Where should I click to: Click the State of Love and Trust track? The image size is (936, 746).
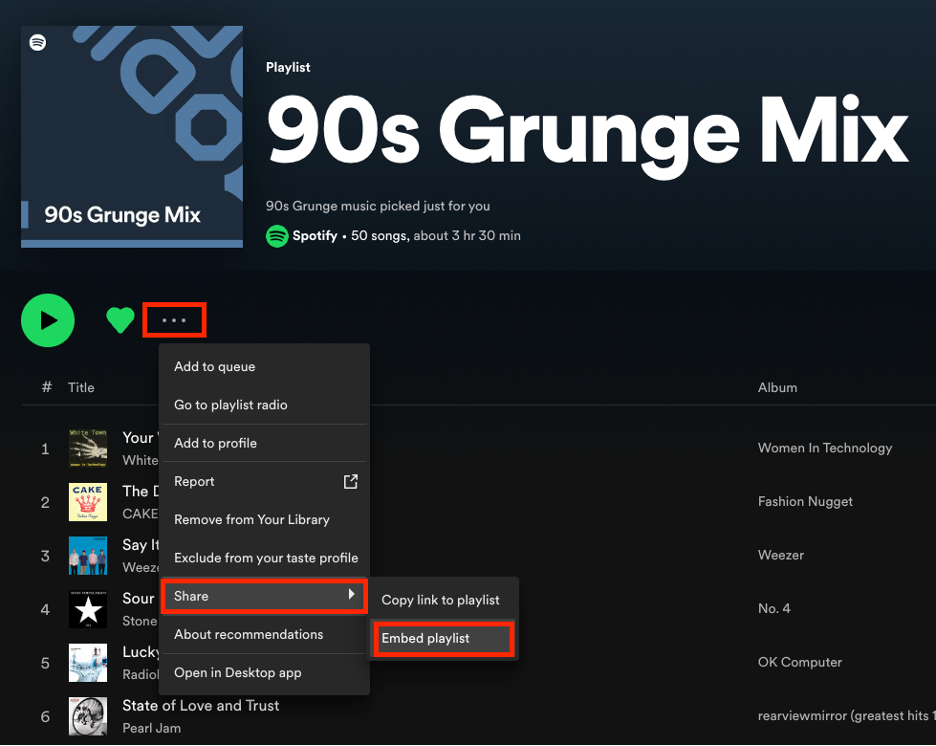(x=200, y=706)
